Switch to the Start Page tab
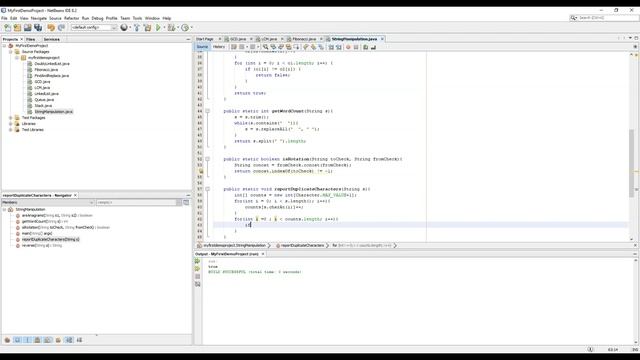640x360 pixels. pos(205,39)
